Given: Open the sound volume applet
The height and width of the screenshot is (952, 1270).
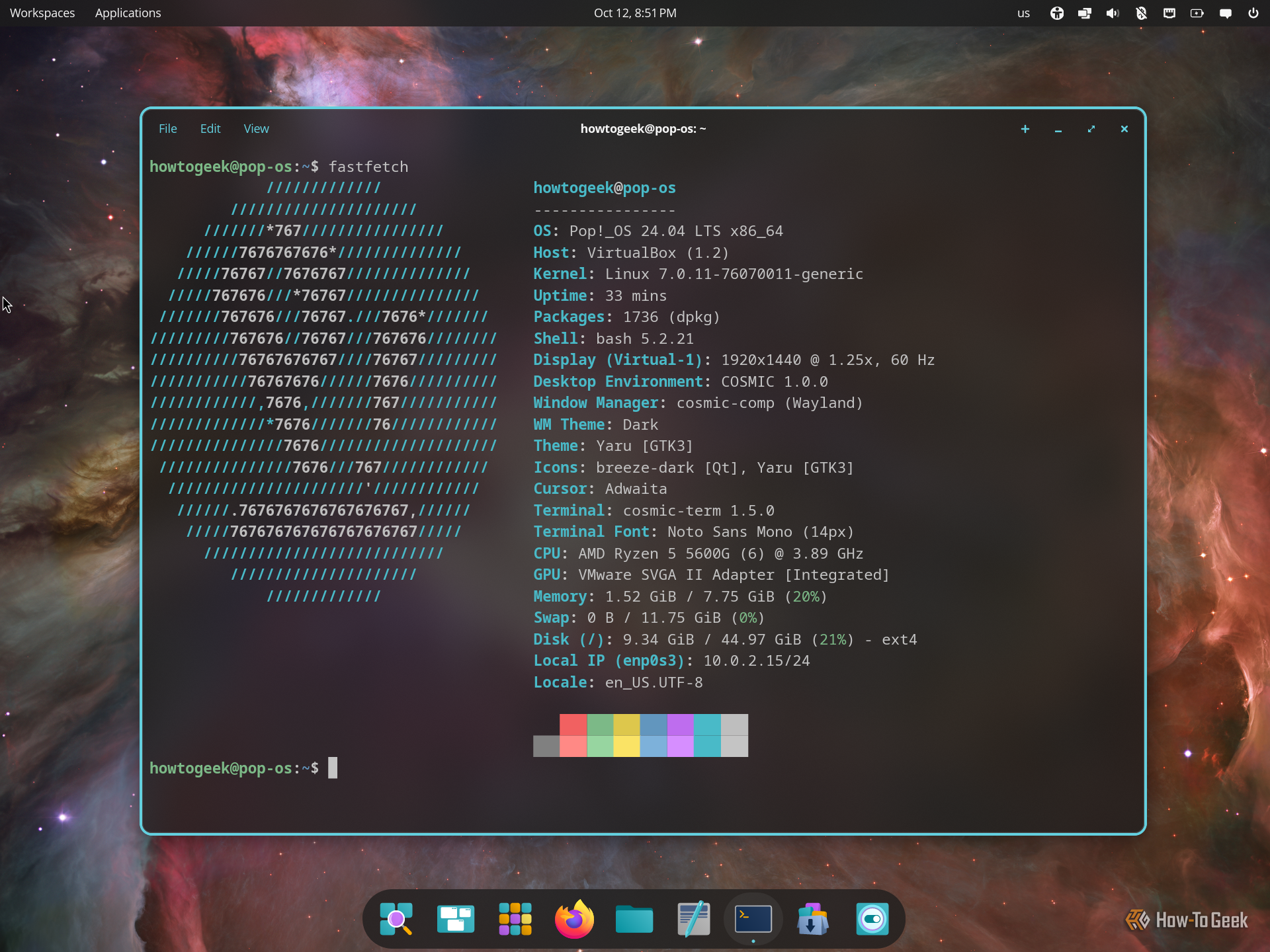Looking at the screenshot, I should [1113, 13].
